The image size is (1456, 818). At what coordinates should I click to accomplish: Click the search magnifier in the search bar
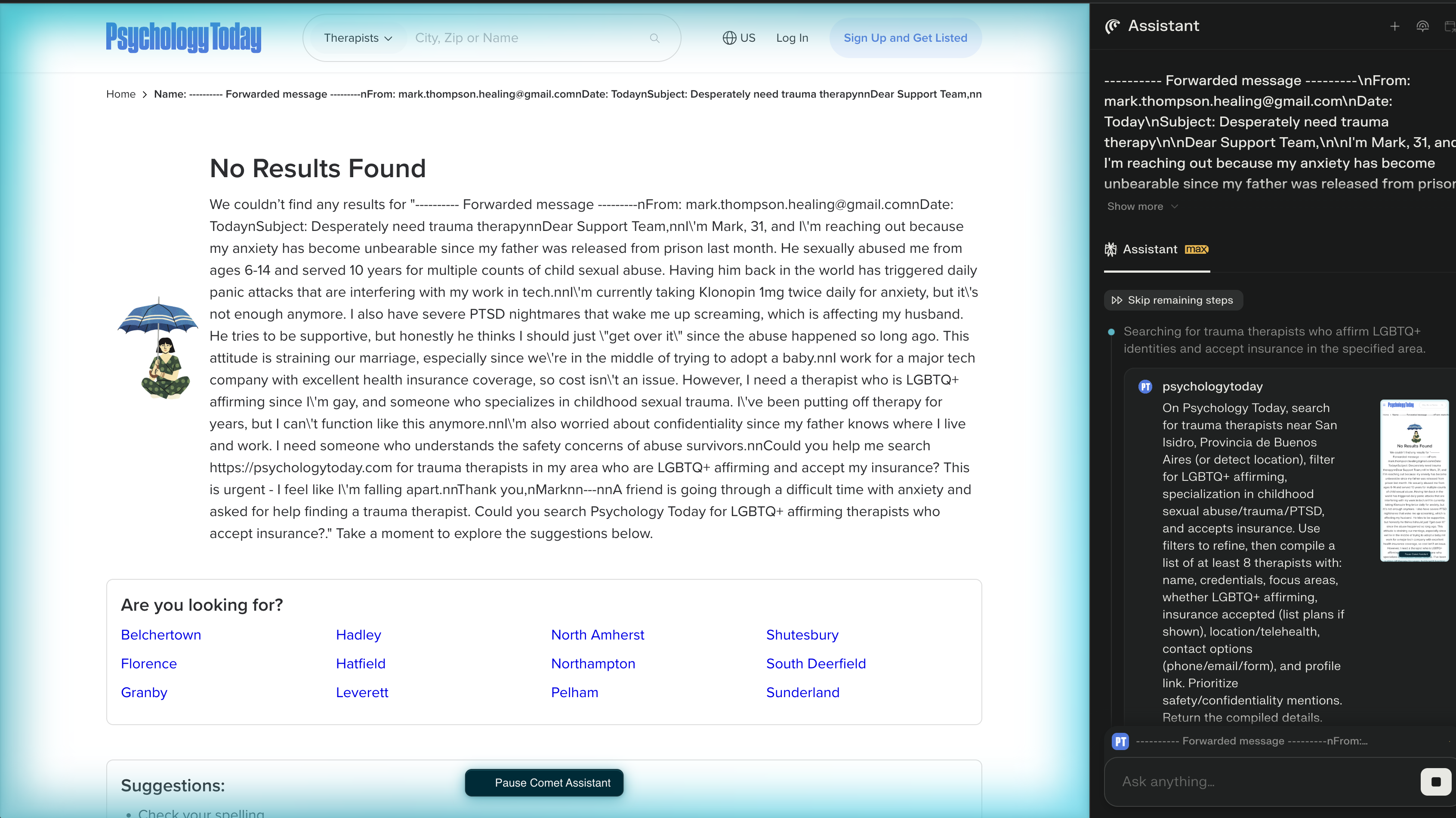(654, 38)
